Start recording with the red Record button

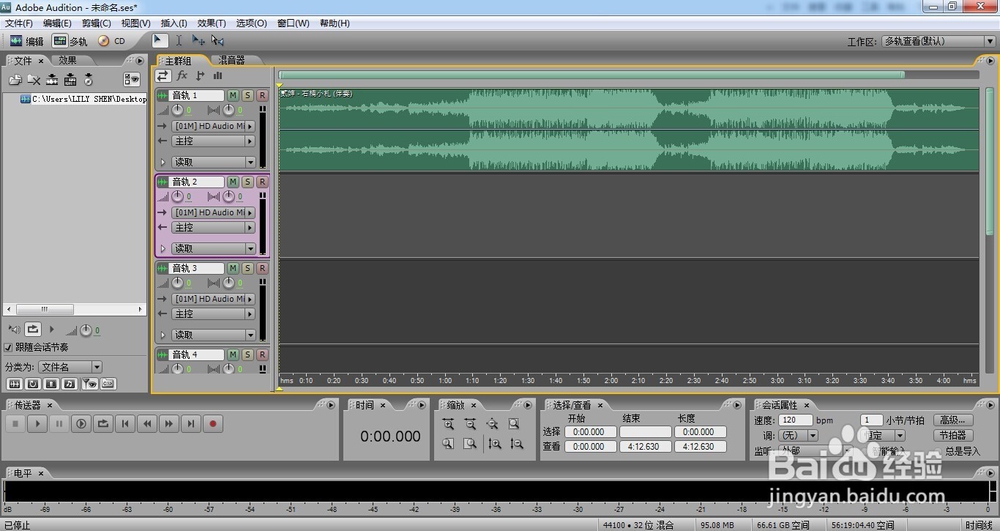click(213, 423)
